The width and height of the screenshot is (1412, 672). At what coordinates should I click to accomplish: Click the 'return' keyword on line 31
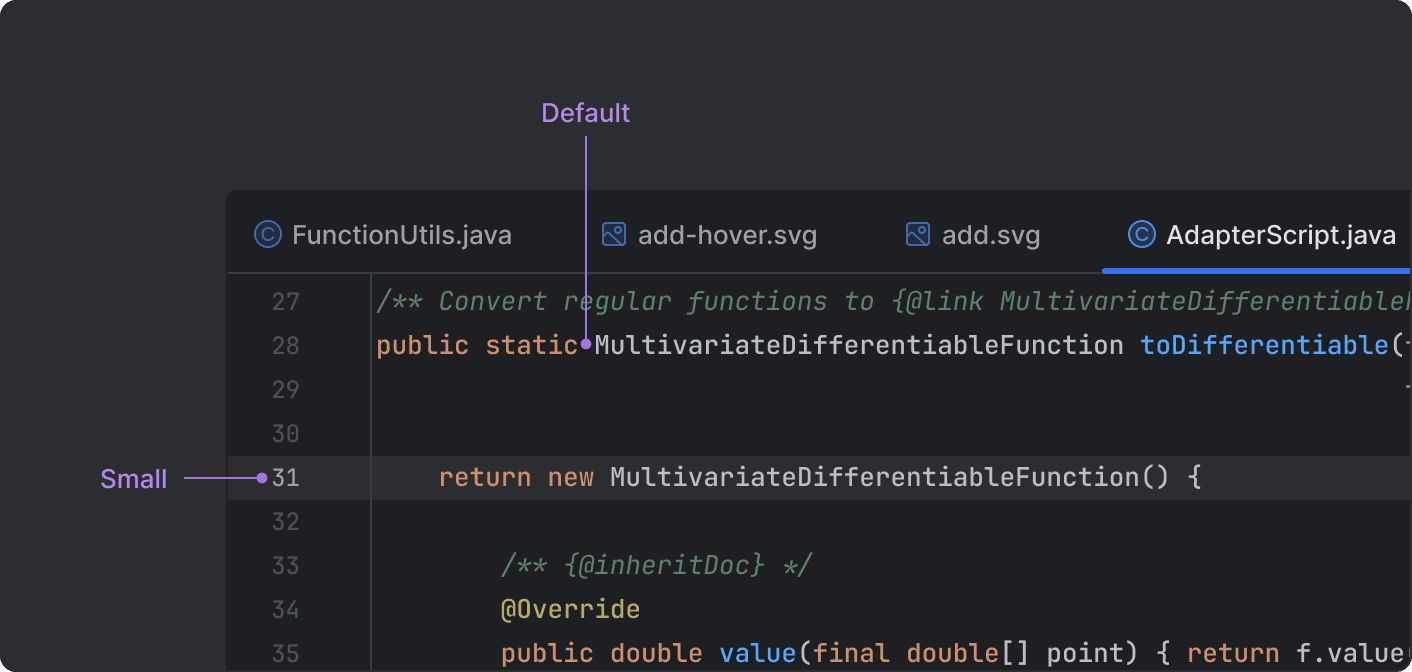[x=485, y=478]
